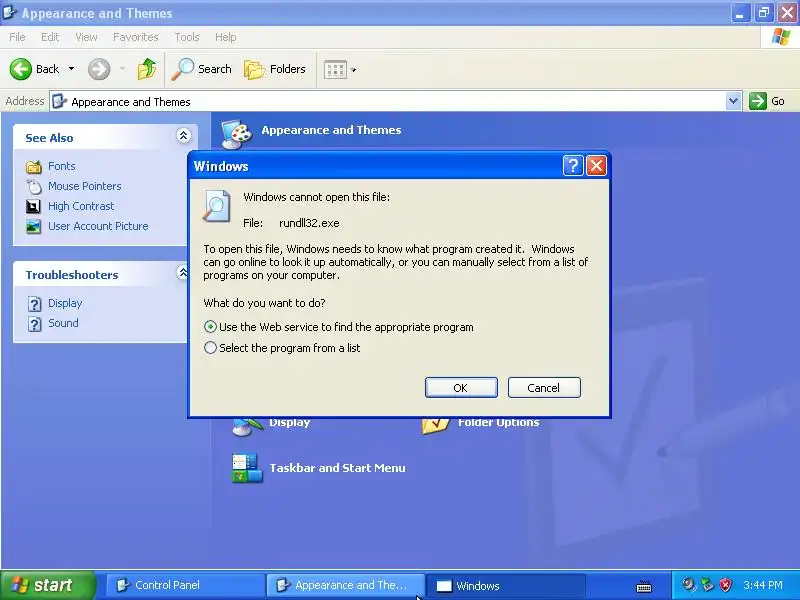Click the Views grid icon
Viewport: 800px width, 600px height.
pos(335,69)
